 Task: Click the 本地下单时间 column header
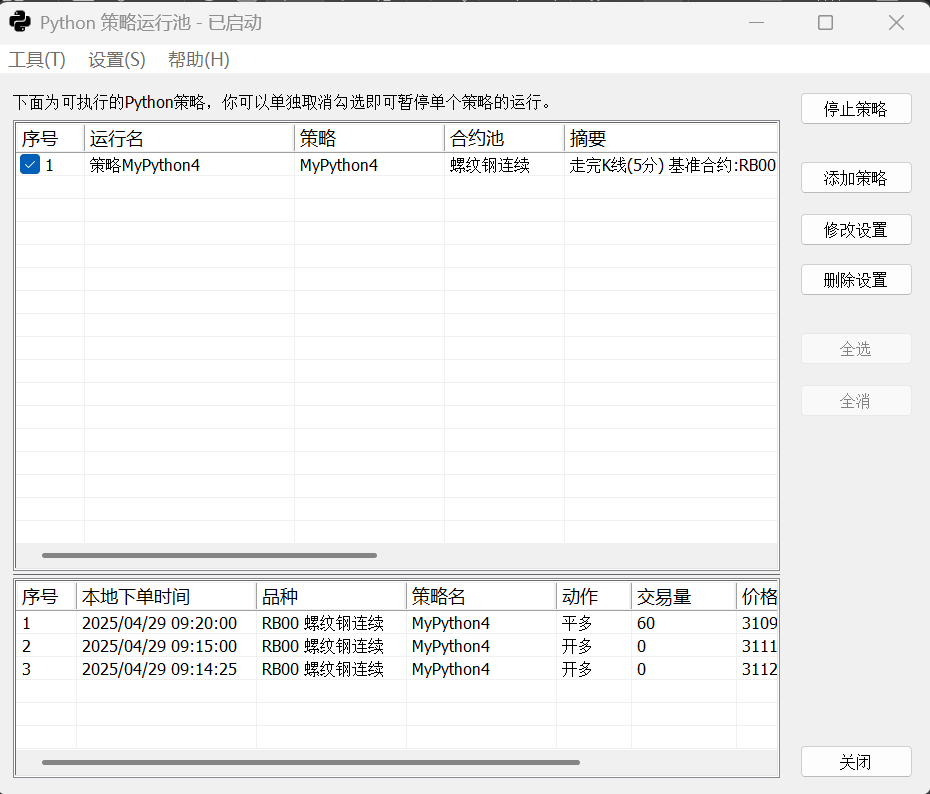(165, 597)
